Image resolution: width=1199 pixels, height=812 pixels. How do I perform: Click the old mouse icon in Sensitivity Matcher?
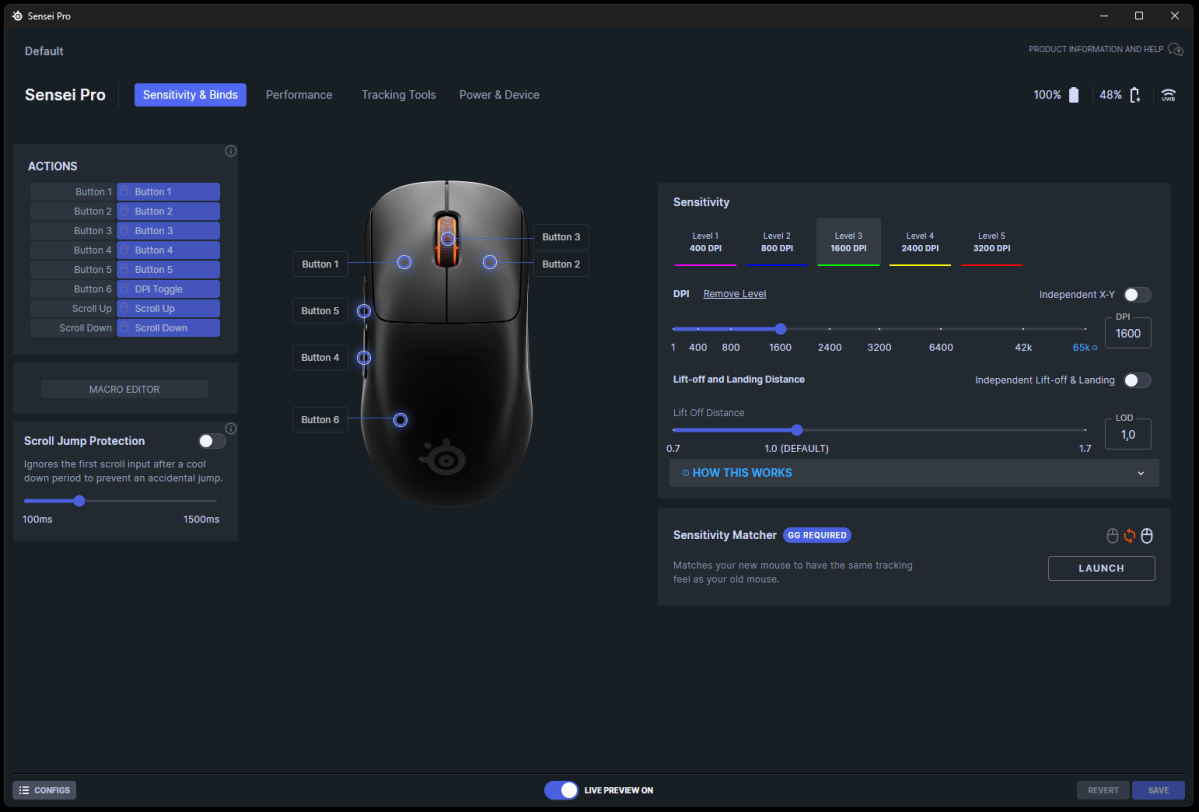(x=1113, y=536)
